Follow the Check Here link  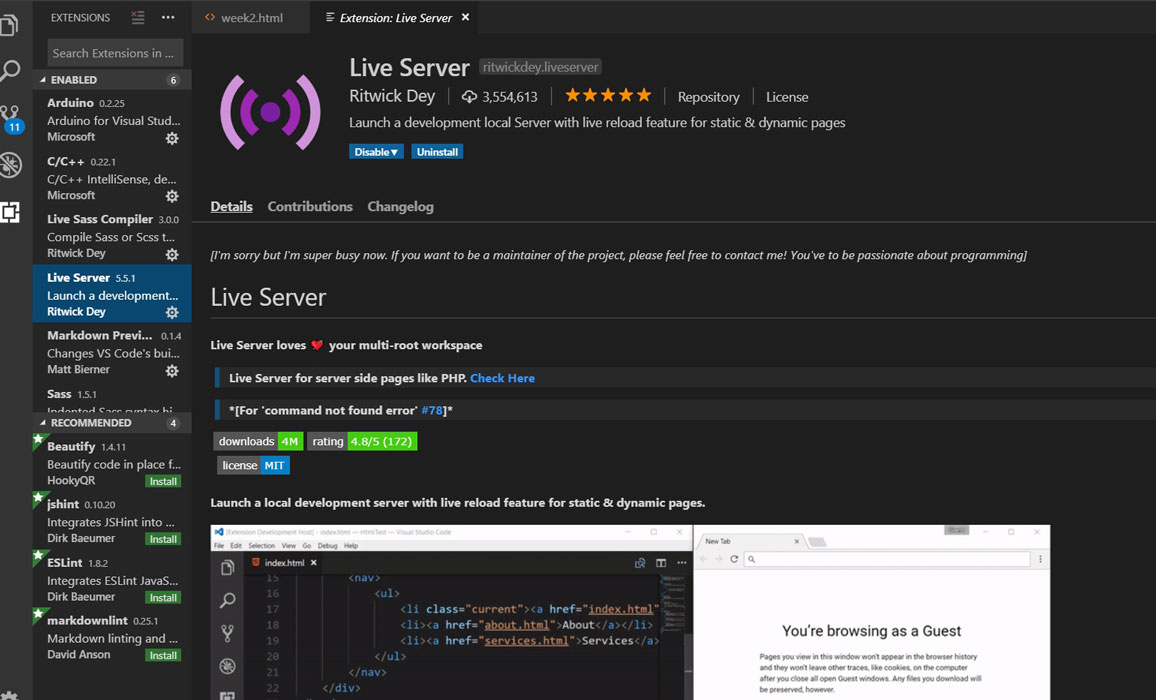click(502, 378)
